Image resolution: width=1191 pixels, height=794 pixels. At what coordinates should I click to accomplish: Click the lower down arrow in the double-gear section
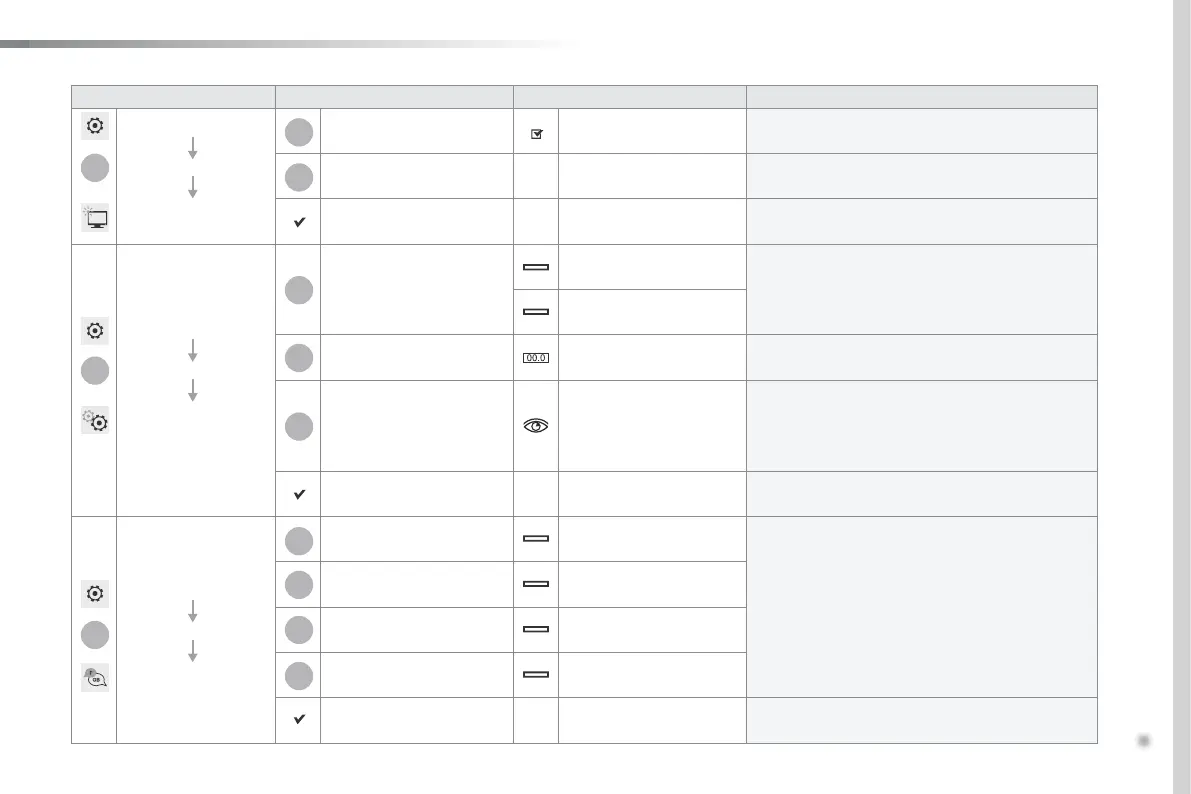pyautogui.click(x=193, y=389)
